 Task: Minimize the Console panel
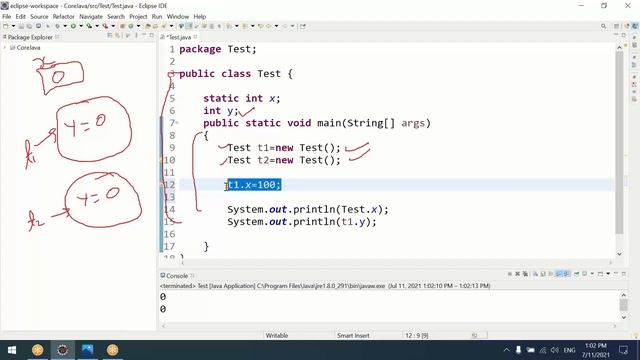[616, 274]
